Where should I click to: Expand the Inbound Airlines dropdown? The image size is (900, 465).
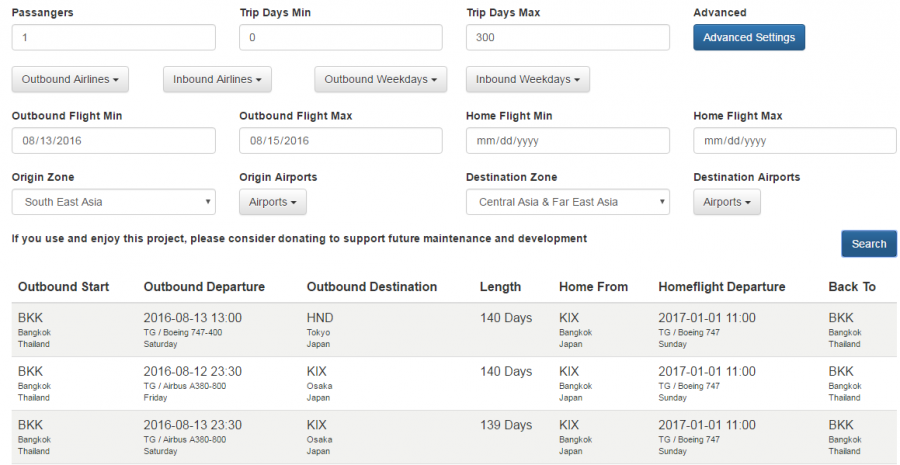(217, 79)
